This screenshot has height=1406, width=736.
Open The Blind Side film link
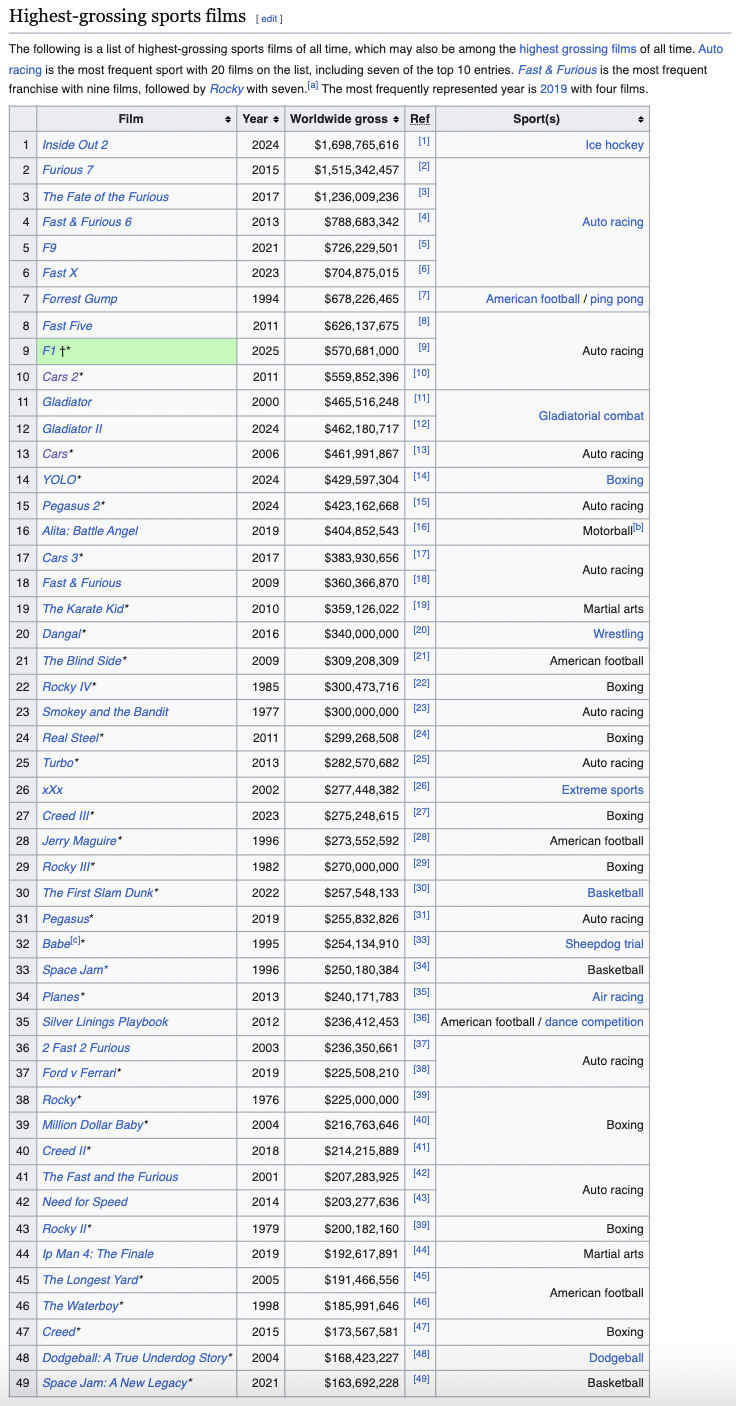coord(82,661)
